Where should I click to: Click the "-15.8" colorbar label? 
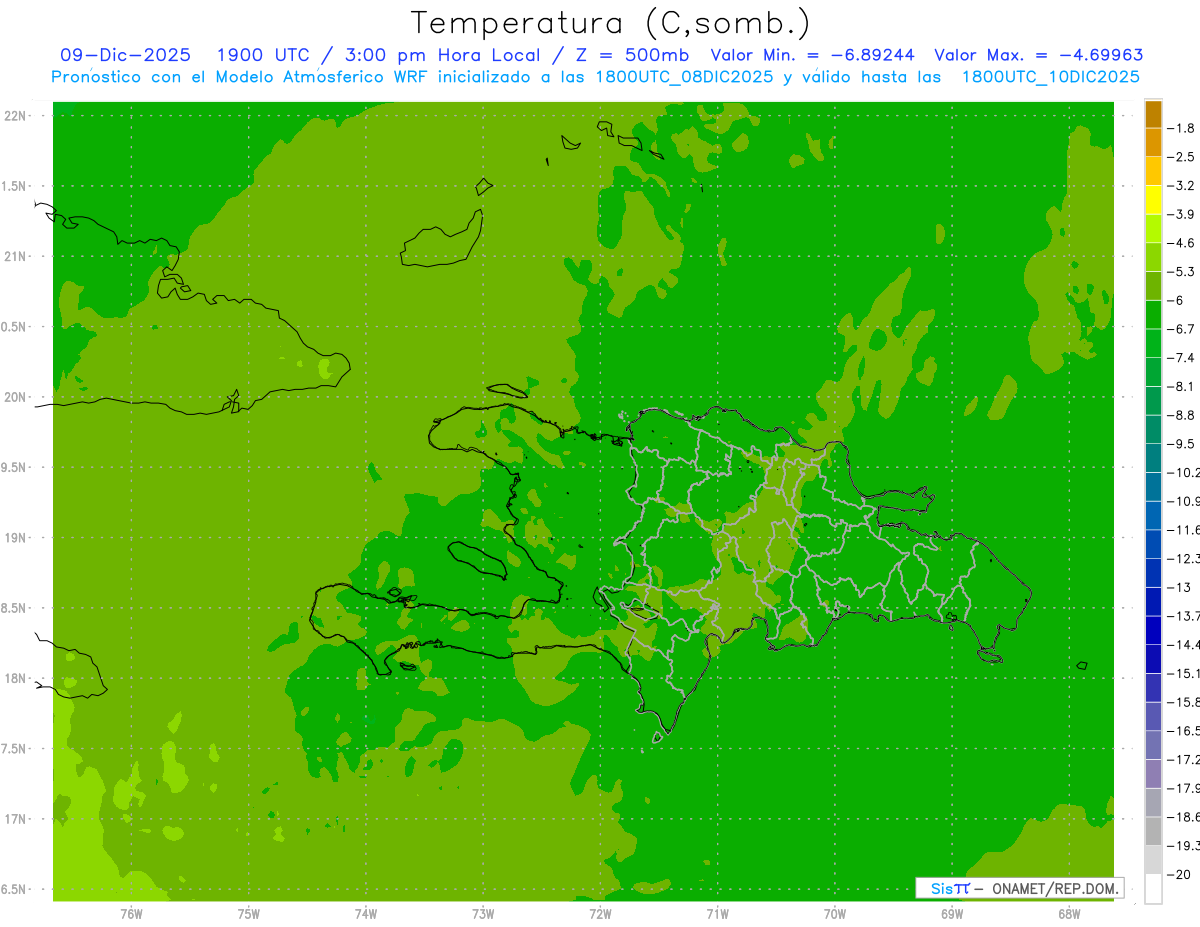(x=1183, y=702)
